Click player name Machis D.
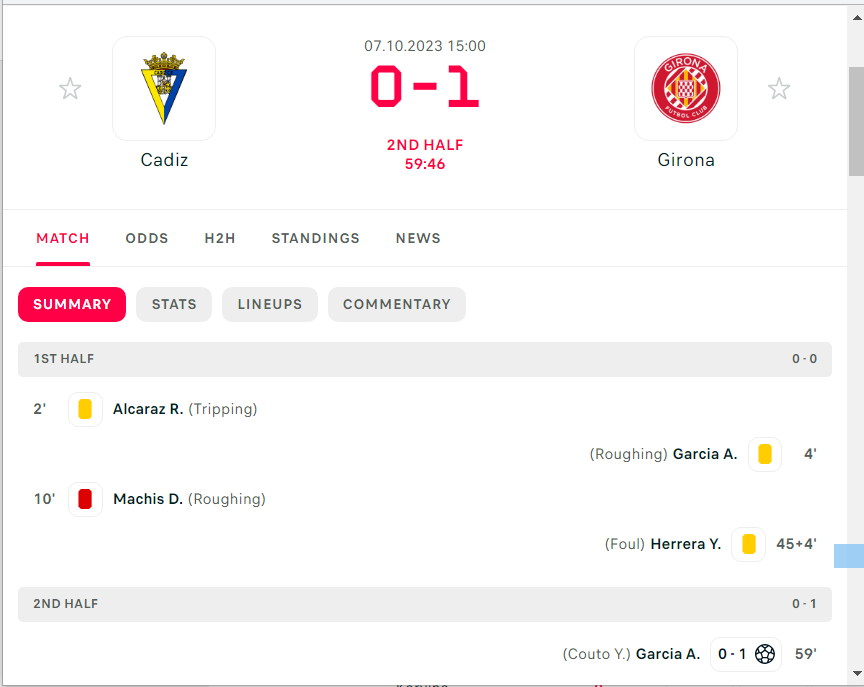Screen dimensions: 864x687 click(x=148, y=499)
